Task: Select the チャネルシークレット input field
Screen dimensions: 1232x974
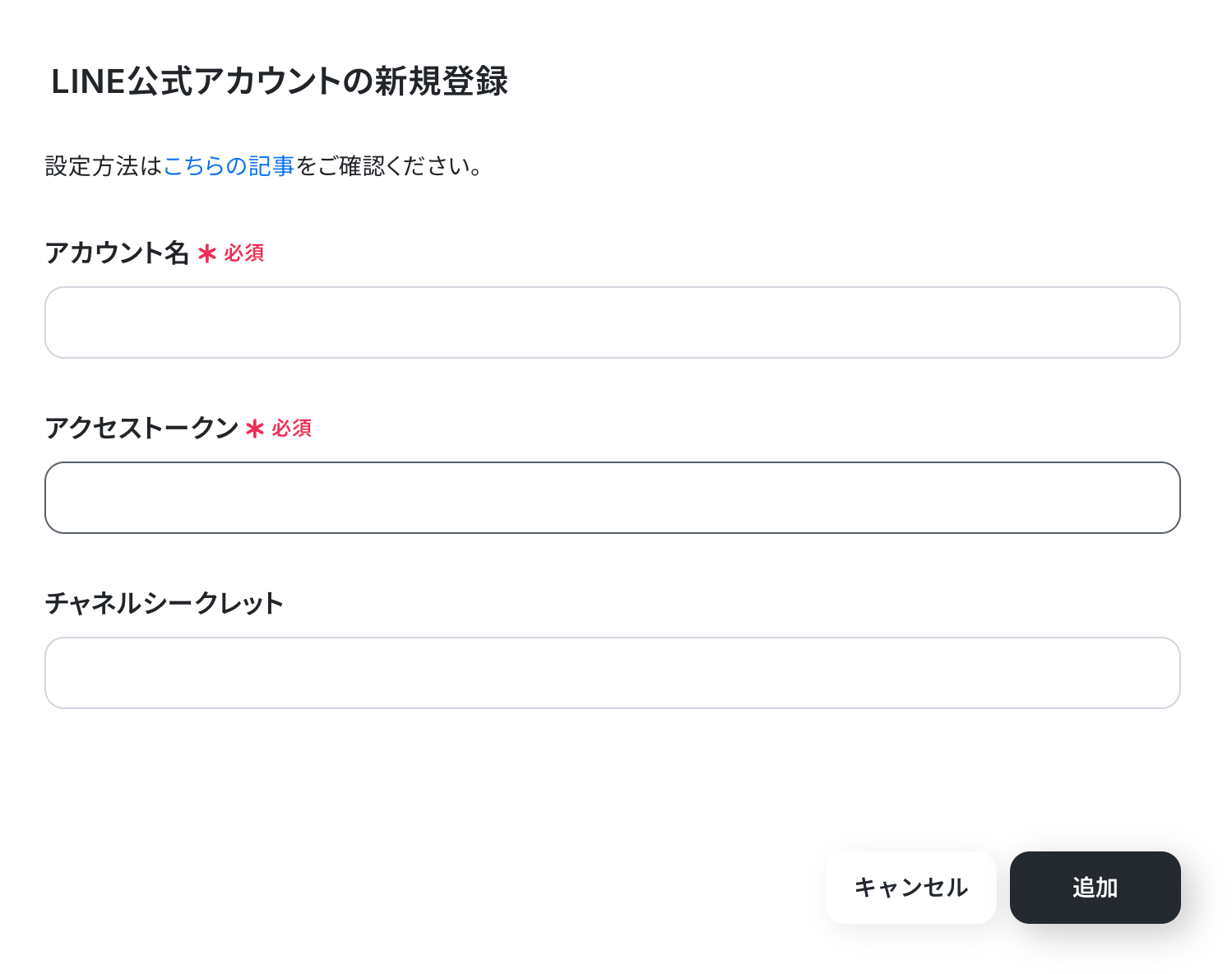Action: 612,673
